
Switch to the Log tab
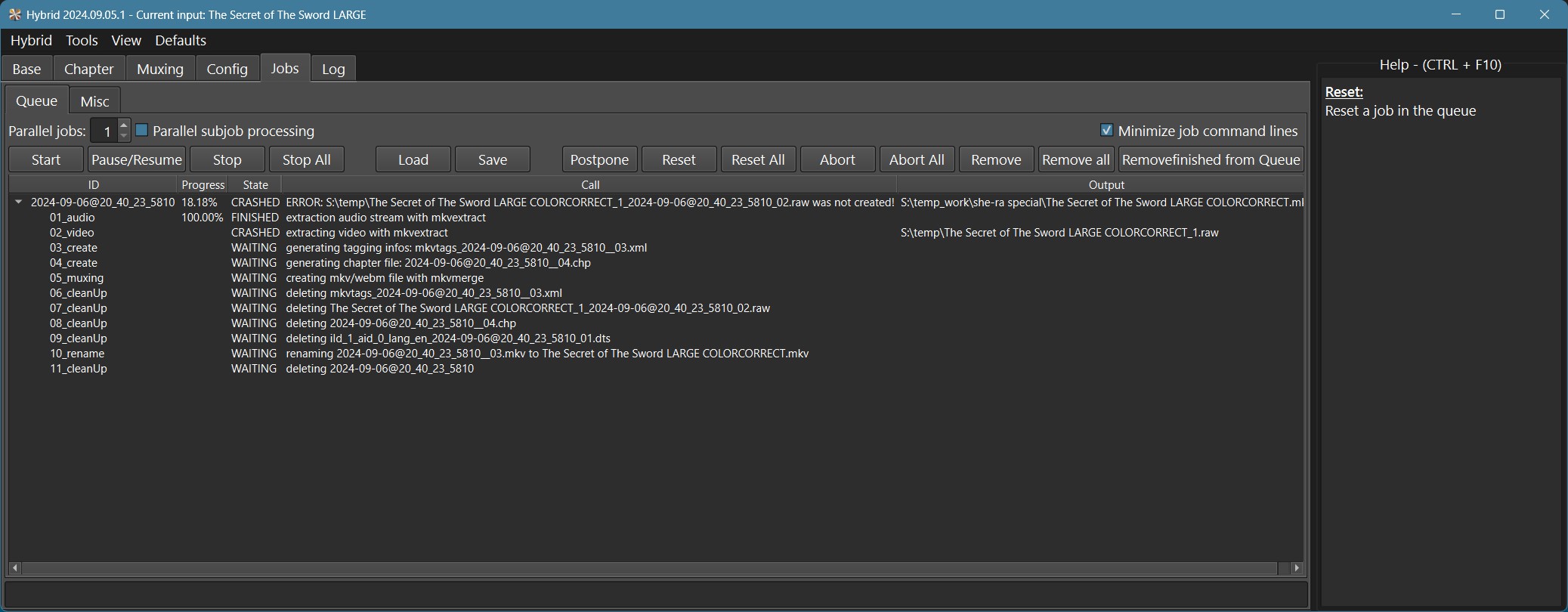pyautogui.click(x=333, y=69)
